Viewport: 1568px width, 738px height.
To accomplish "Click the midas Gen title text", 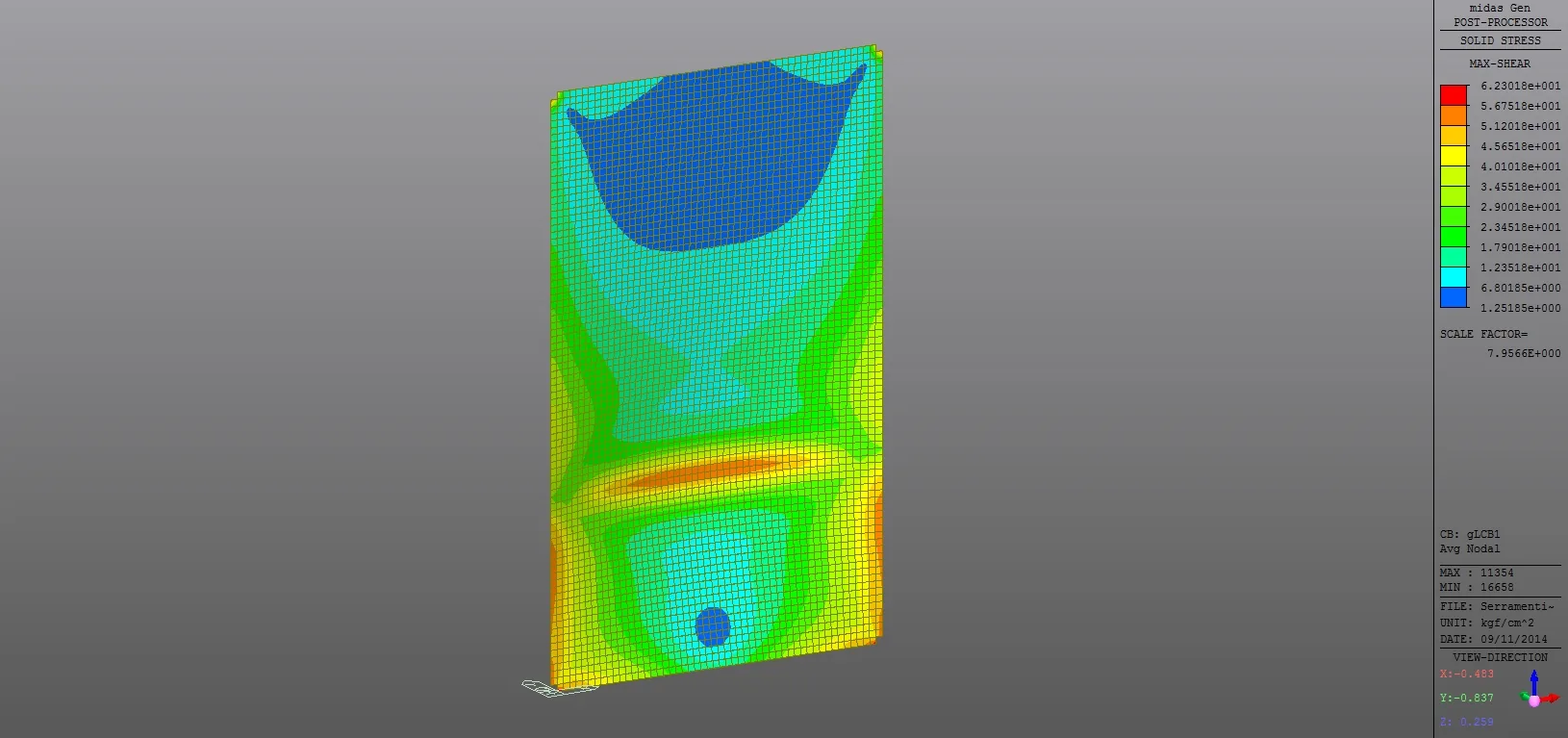I will pos(1500,8).
